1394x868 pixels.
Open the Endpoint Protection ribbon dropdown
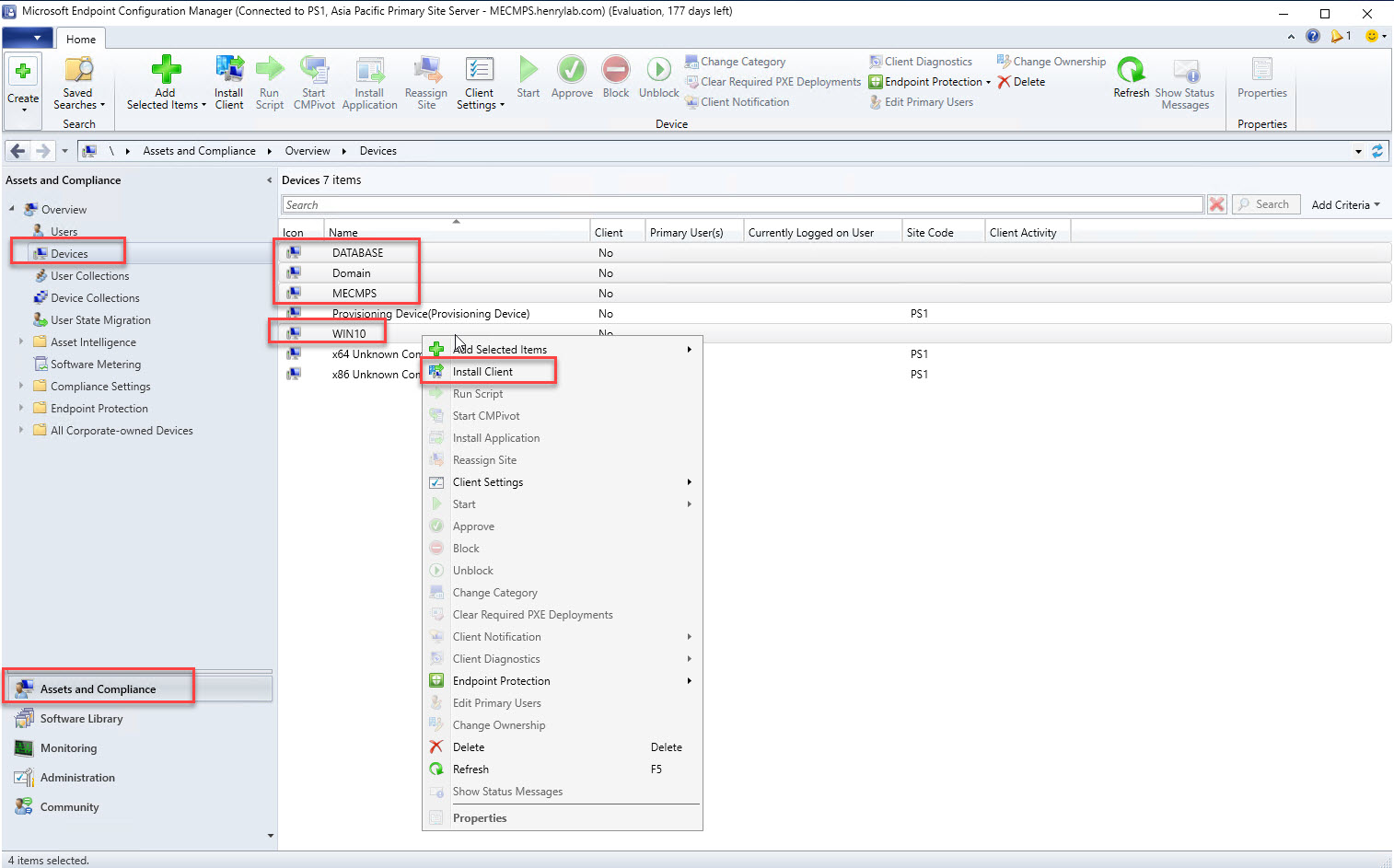tap(934, 82)
